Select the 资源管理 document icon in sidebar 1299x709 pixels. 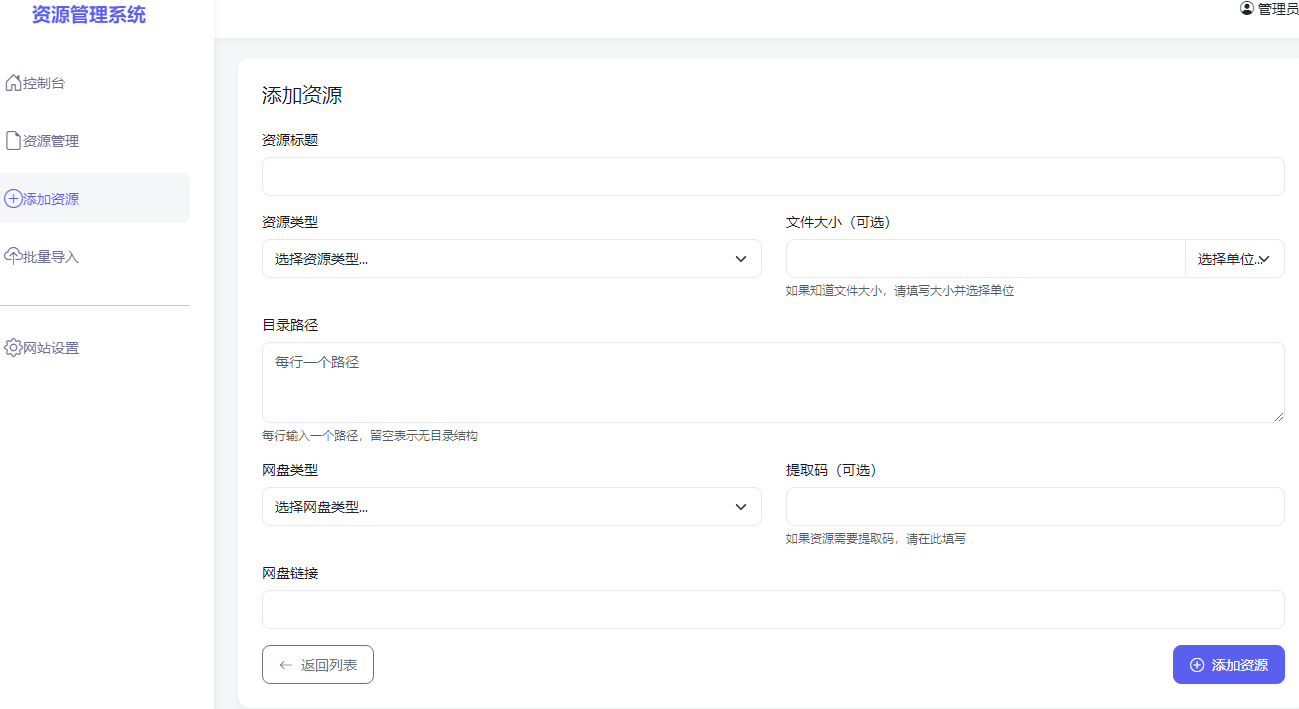pos(13,140)
